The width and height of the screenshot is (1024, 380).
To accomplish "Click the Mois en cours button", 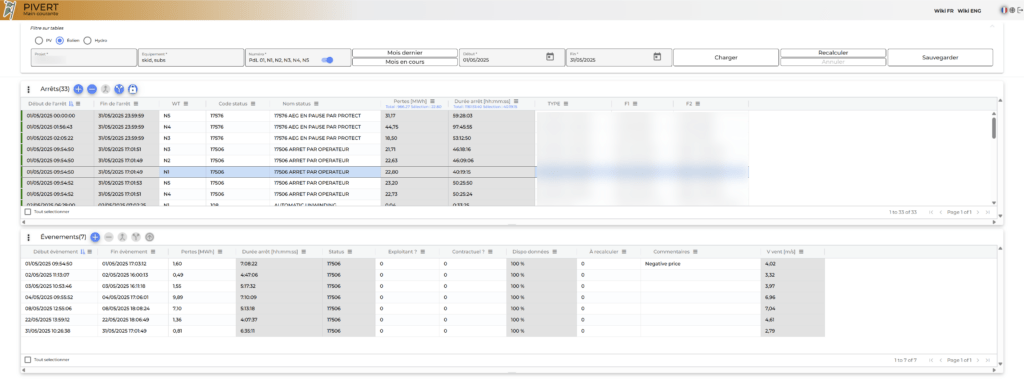I will [x=405, y=62].
